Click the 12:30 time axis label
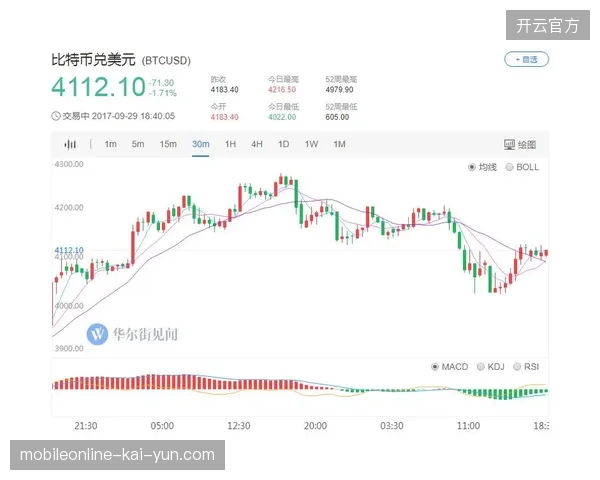The height and width of the screenshot is (480, 600). [x=239, y=426]
